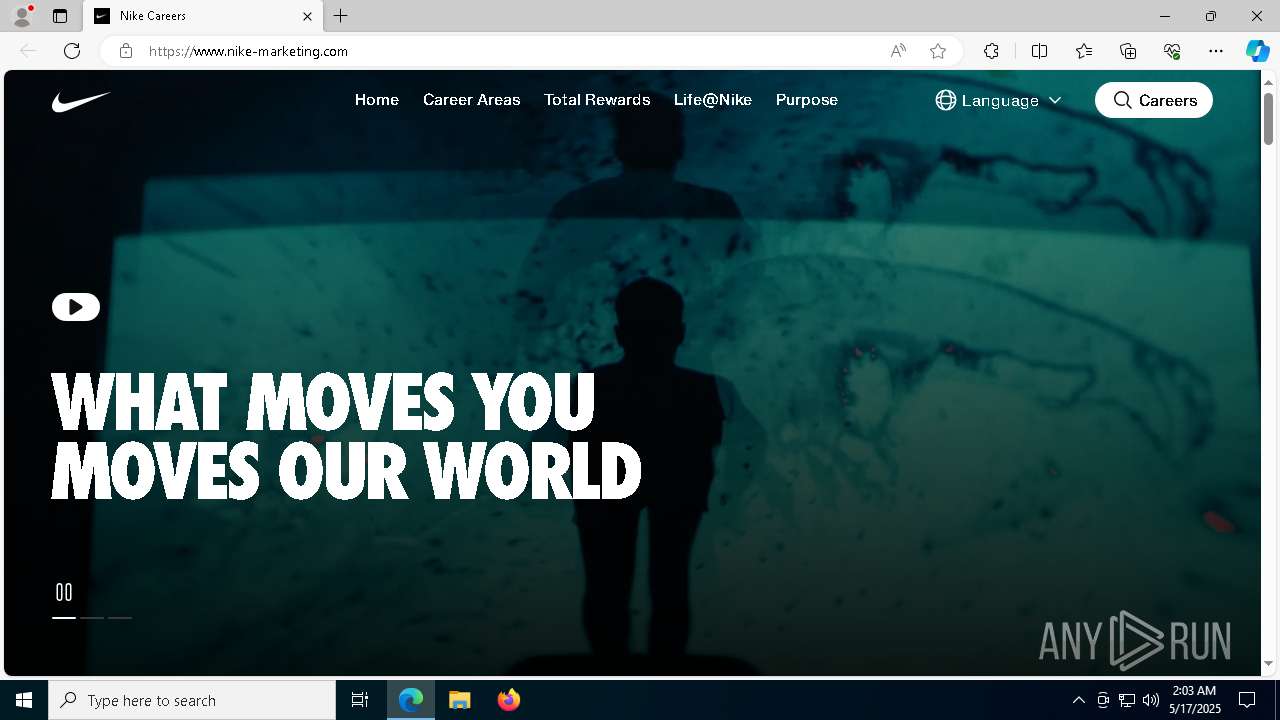Open the Copilot sidebar icon
The width and height of the screenshot is (1280, 720).
tap(1258, 51)
